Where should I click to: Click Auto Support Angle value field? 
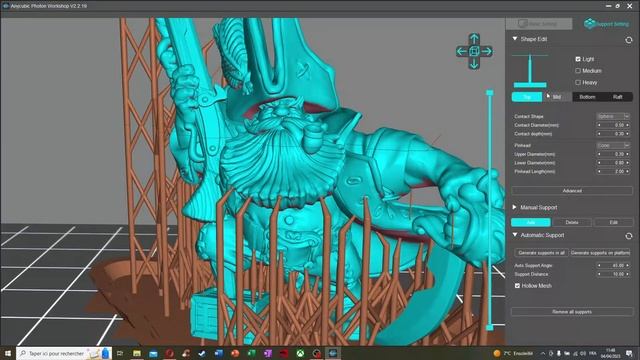click(x=613, y=265)
